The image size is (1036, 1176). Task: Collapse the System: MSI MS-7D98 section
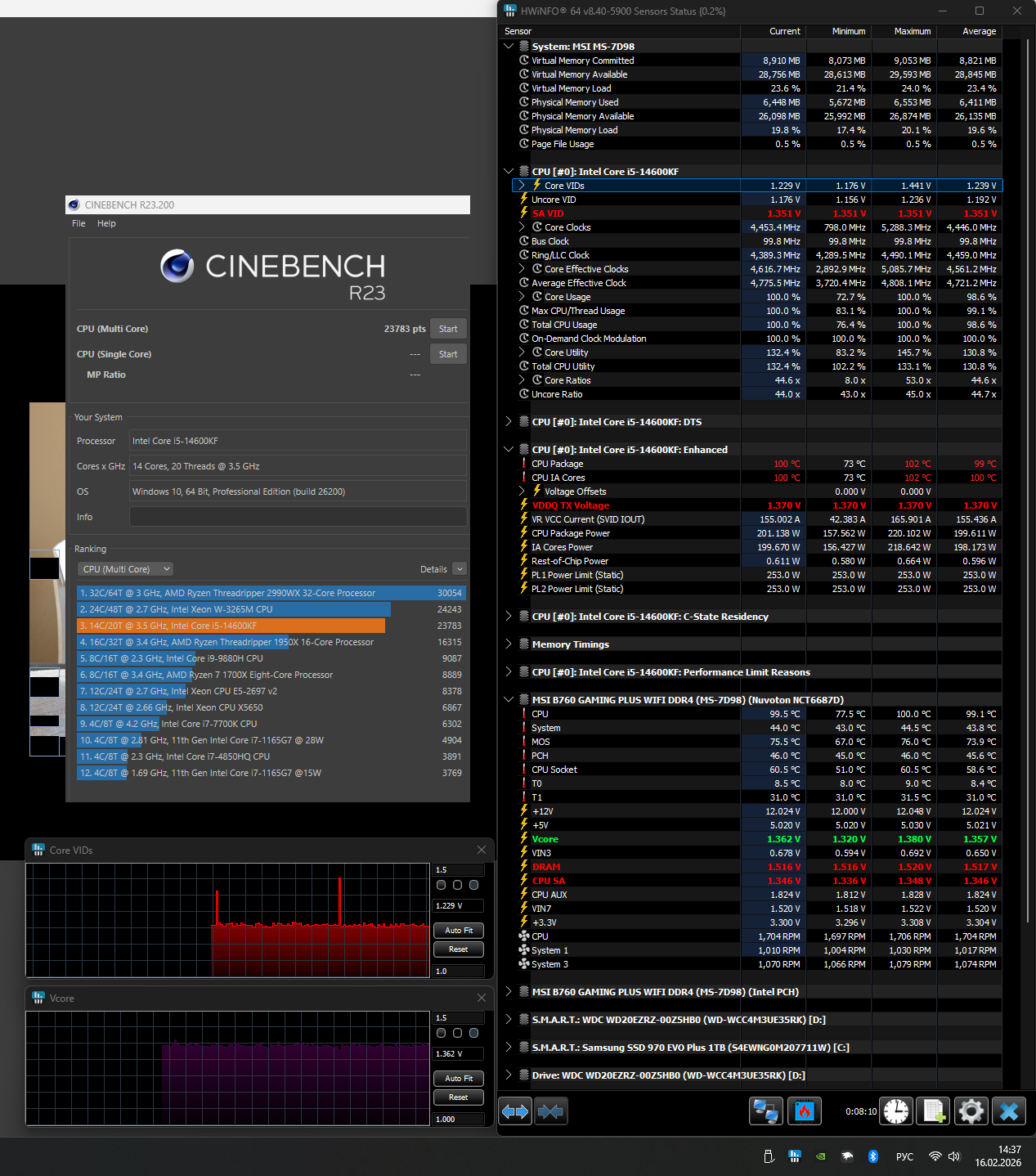(509, 47)
